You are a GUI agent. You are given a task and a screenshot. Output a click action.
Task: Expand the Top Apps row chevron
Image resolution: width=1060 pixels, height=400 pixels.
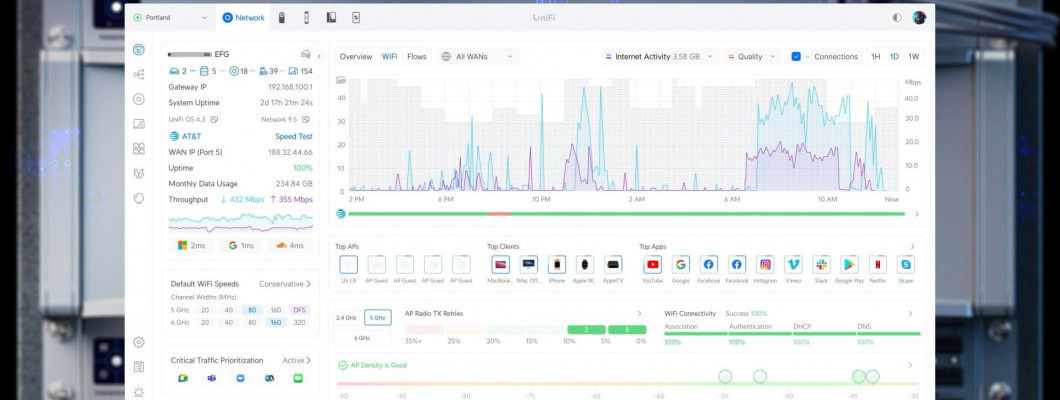[912, 247]
